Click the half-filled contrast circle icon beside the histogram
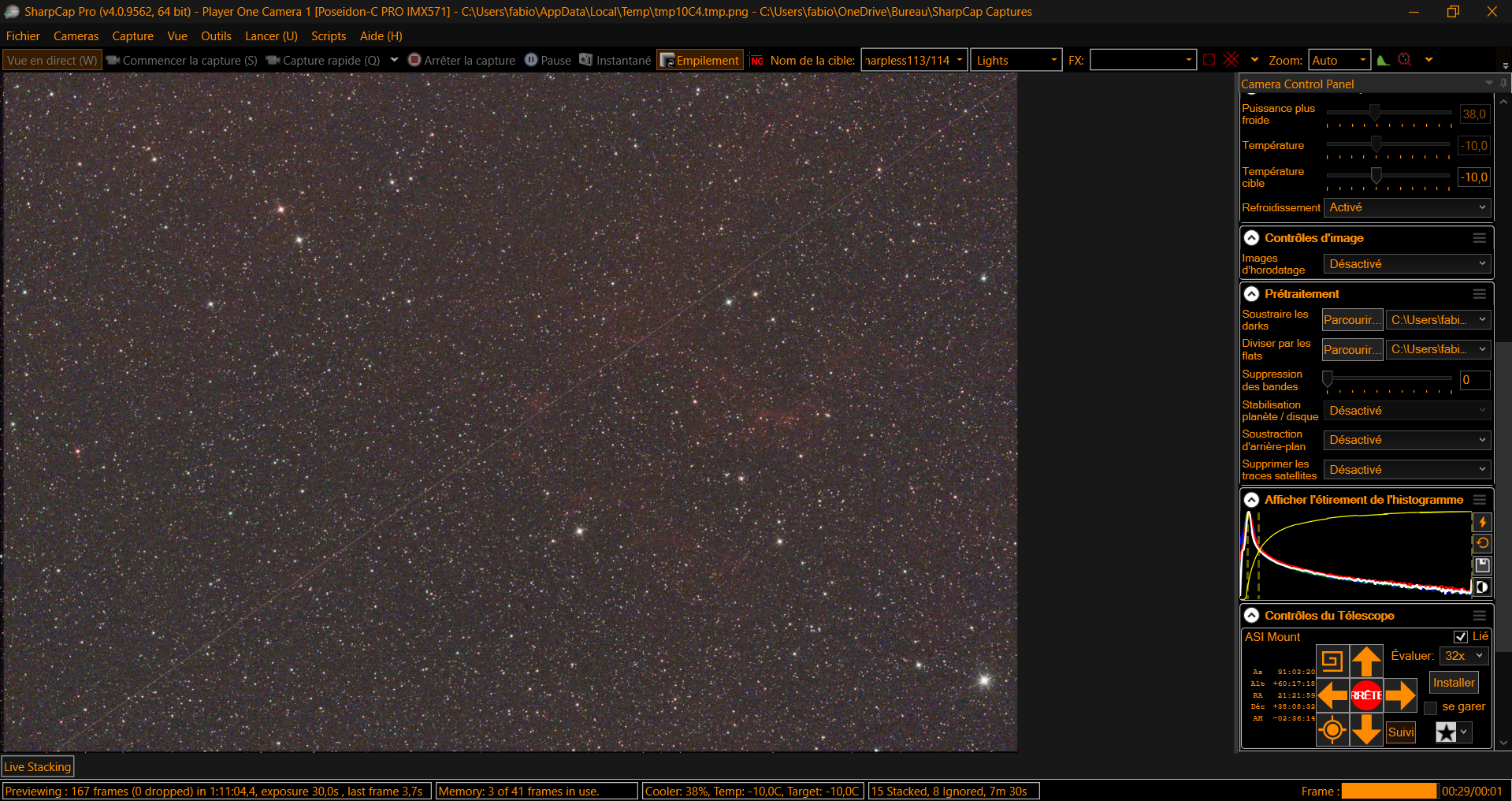Image resolution: width=1512 pixels, height=801 pixels. pyautogui.click(x=1482, y=587)
